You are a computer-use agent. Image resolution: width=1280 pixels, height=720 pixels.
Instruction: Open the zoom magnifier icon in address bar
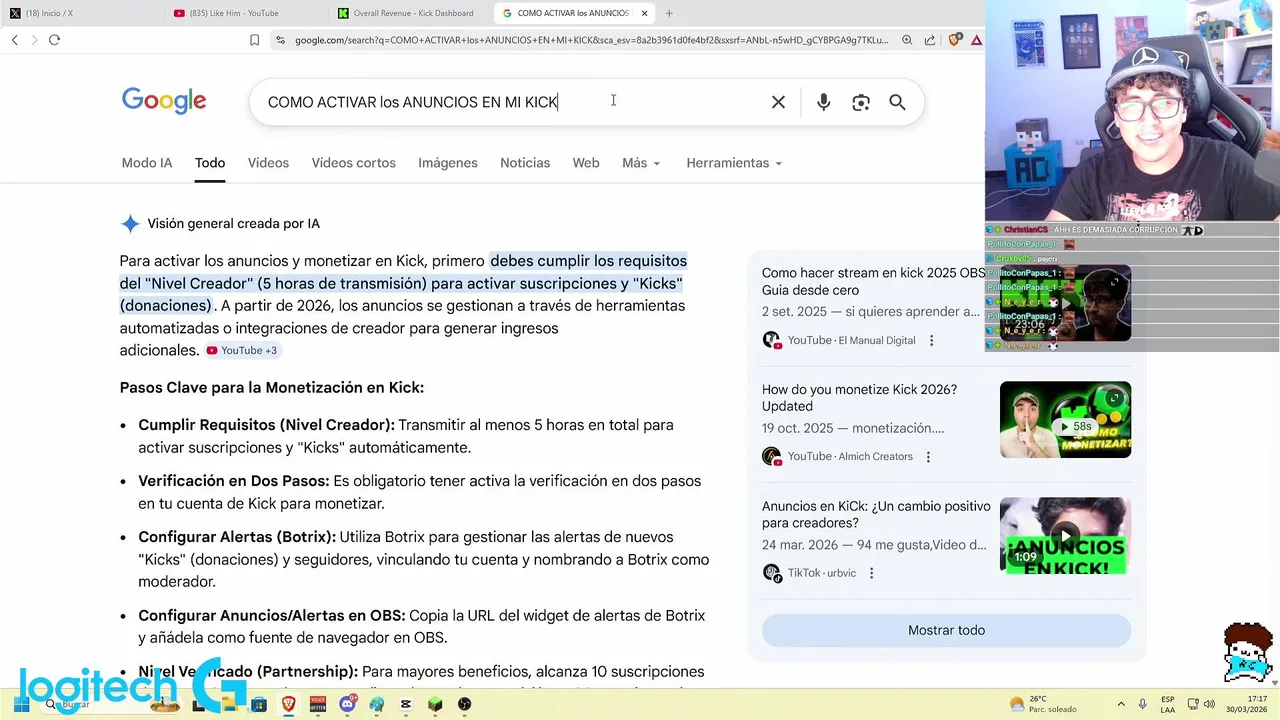(907, 40)
